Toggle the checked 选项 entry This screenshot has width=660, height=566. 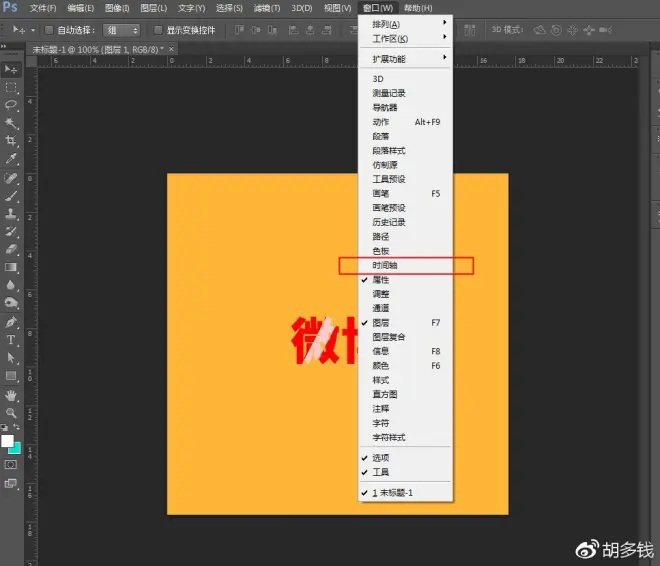click(x=406, y=458)
